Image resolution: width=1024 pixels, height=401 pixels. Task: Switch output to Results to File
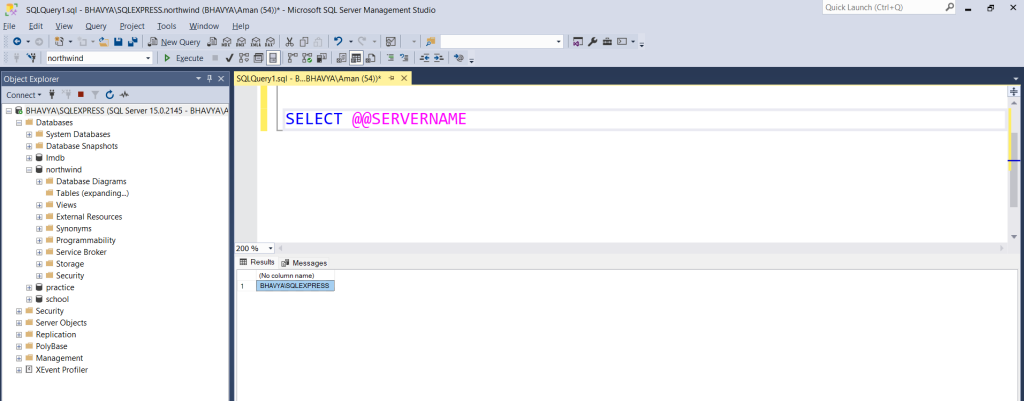tap(370, 58)
